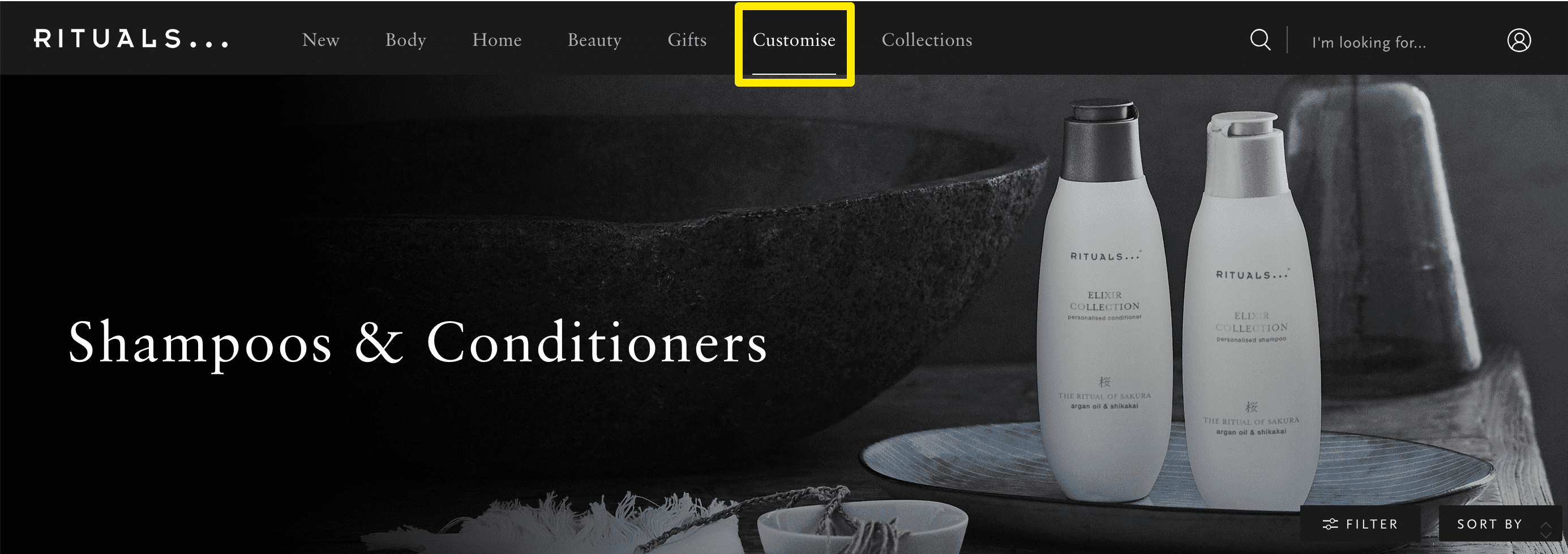Click the Shampoos & Conditioners heading
The height and width of the screenshot is (554, 1568).
418,343
